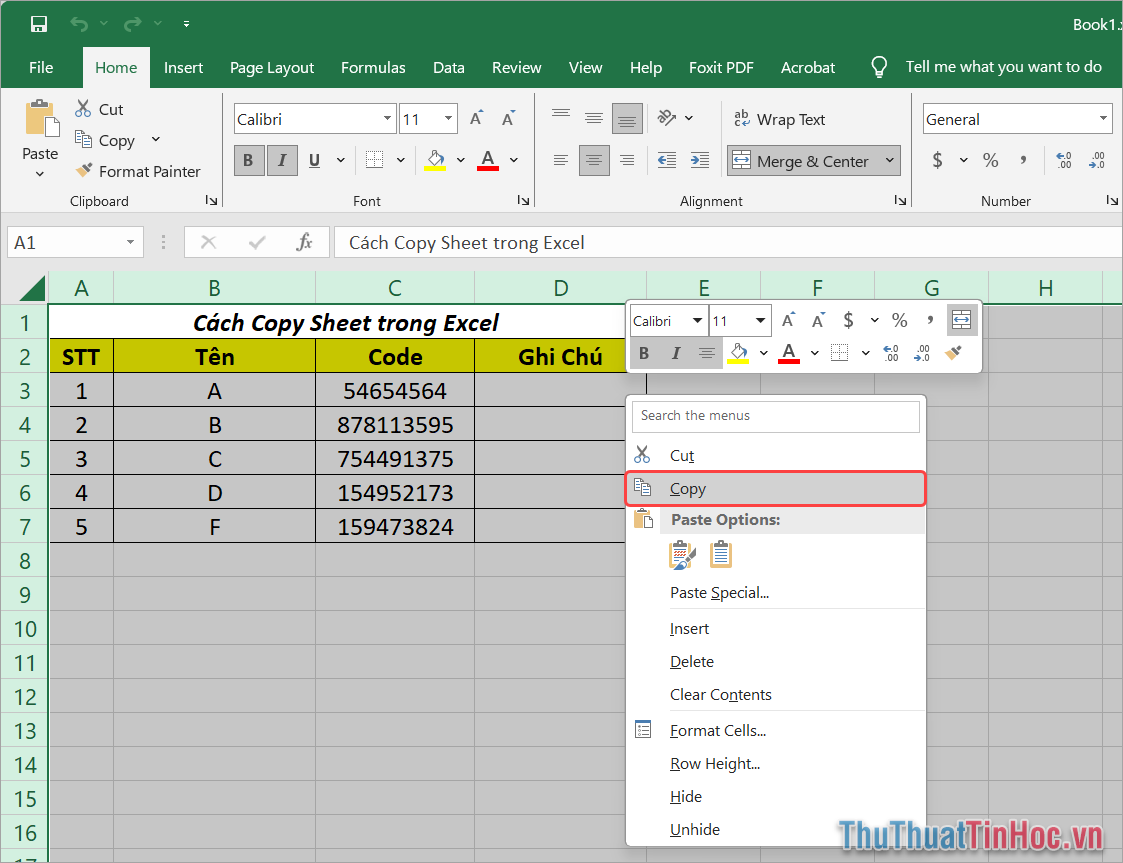The width and height of the screenshot is (1123, 863).
Task: Click the Percent Style icon in the ribbon
Action: coord(991,160)
